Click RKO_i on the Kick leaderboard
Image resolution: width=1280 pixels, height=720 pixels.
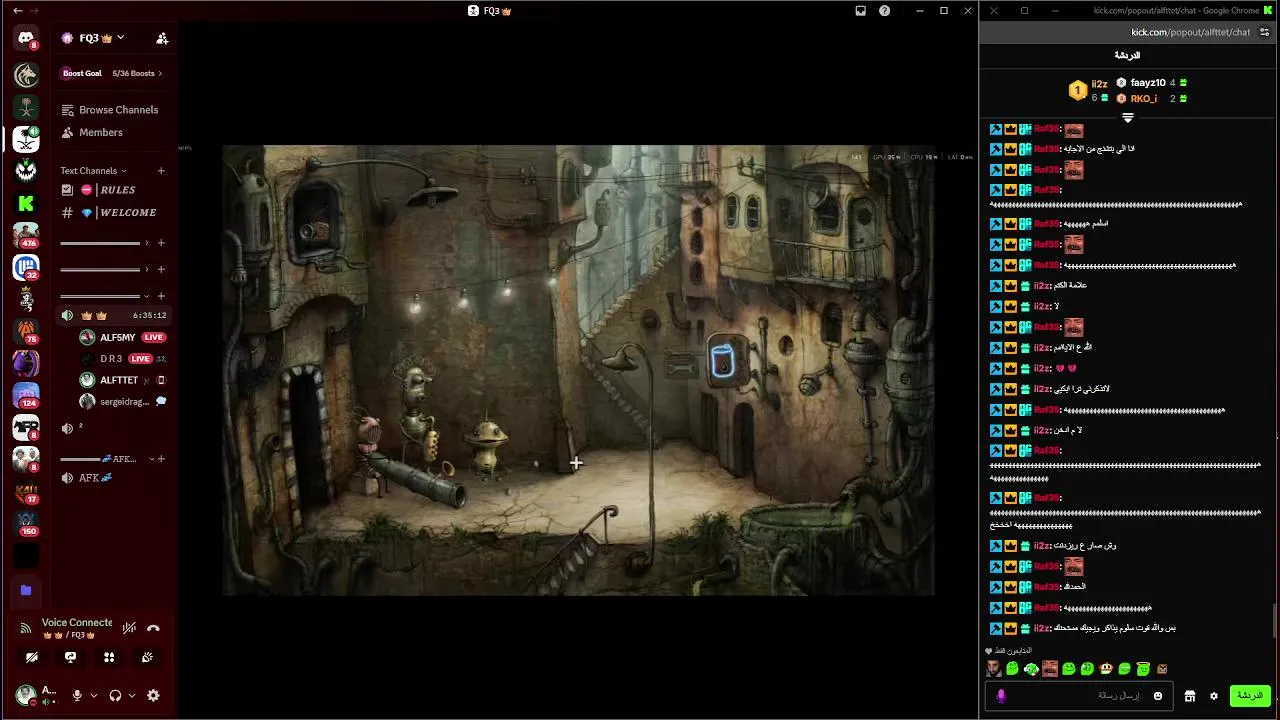[1143, 99]
